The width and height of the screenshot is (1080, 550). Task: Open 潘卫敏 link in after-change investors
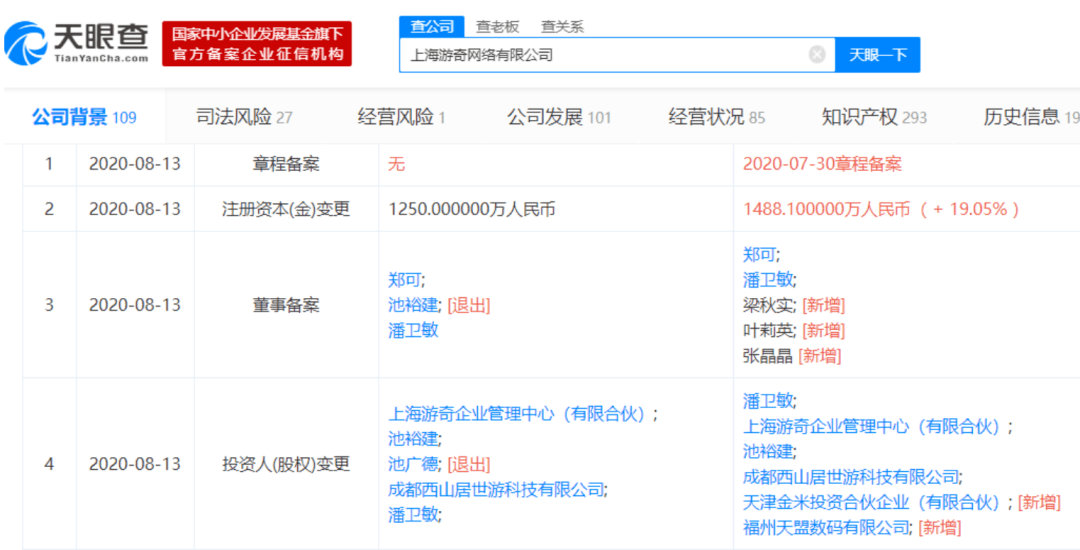click(769, 401)
